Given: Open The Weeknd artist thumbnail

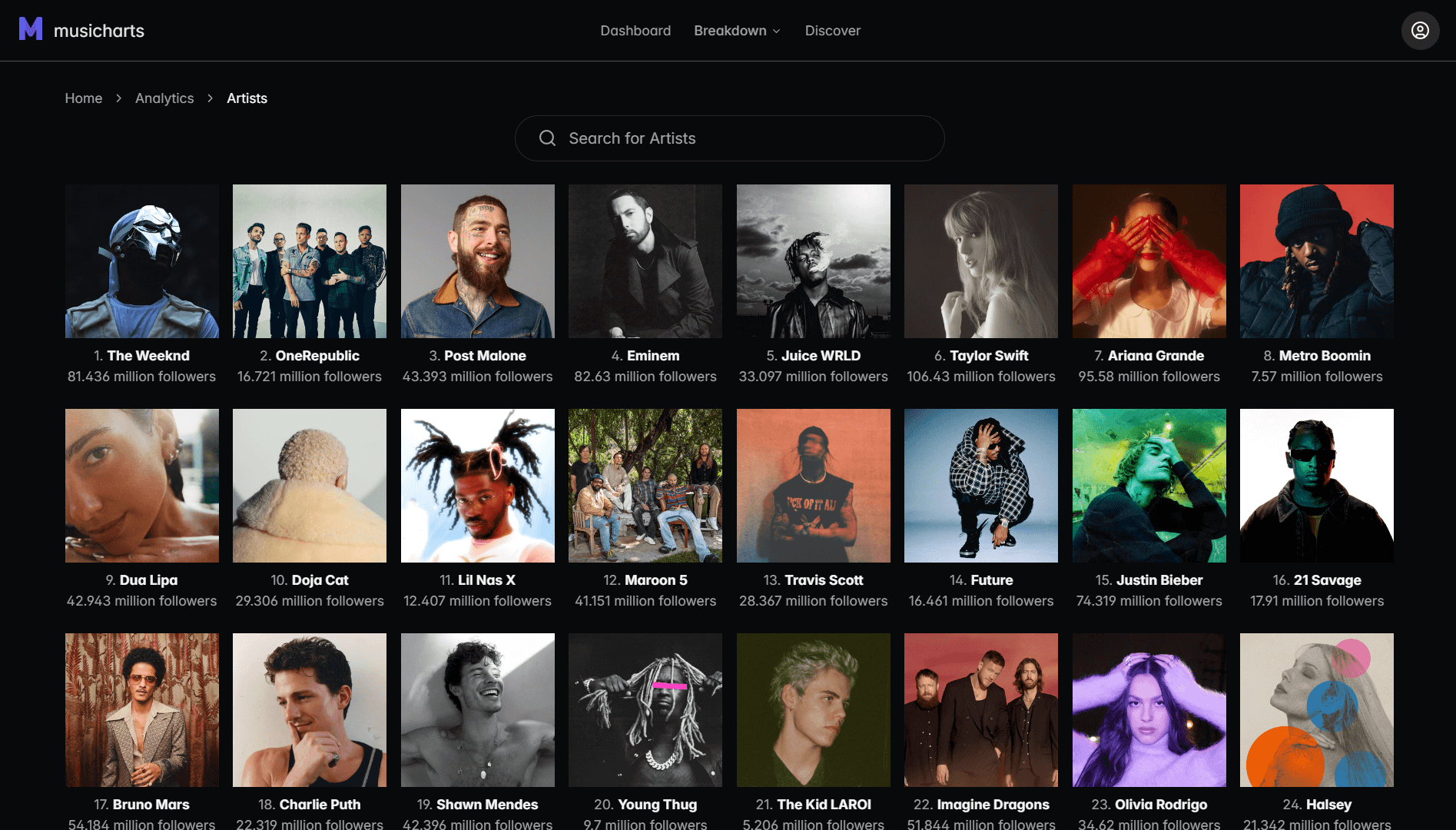Looking at the screenshot, I should pyautogui.click(x=142, y=261).
